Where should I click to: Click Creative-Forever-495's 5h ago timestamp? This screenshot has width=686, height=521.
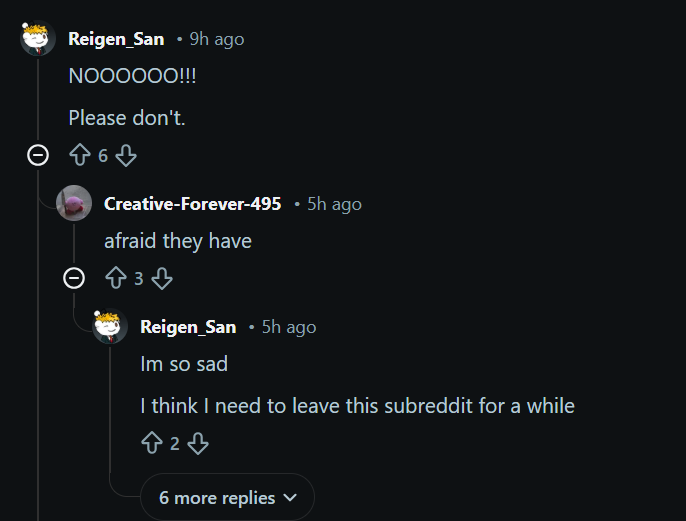click(334, 204)
